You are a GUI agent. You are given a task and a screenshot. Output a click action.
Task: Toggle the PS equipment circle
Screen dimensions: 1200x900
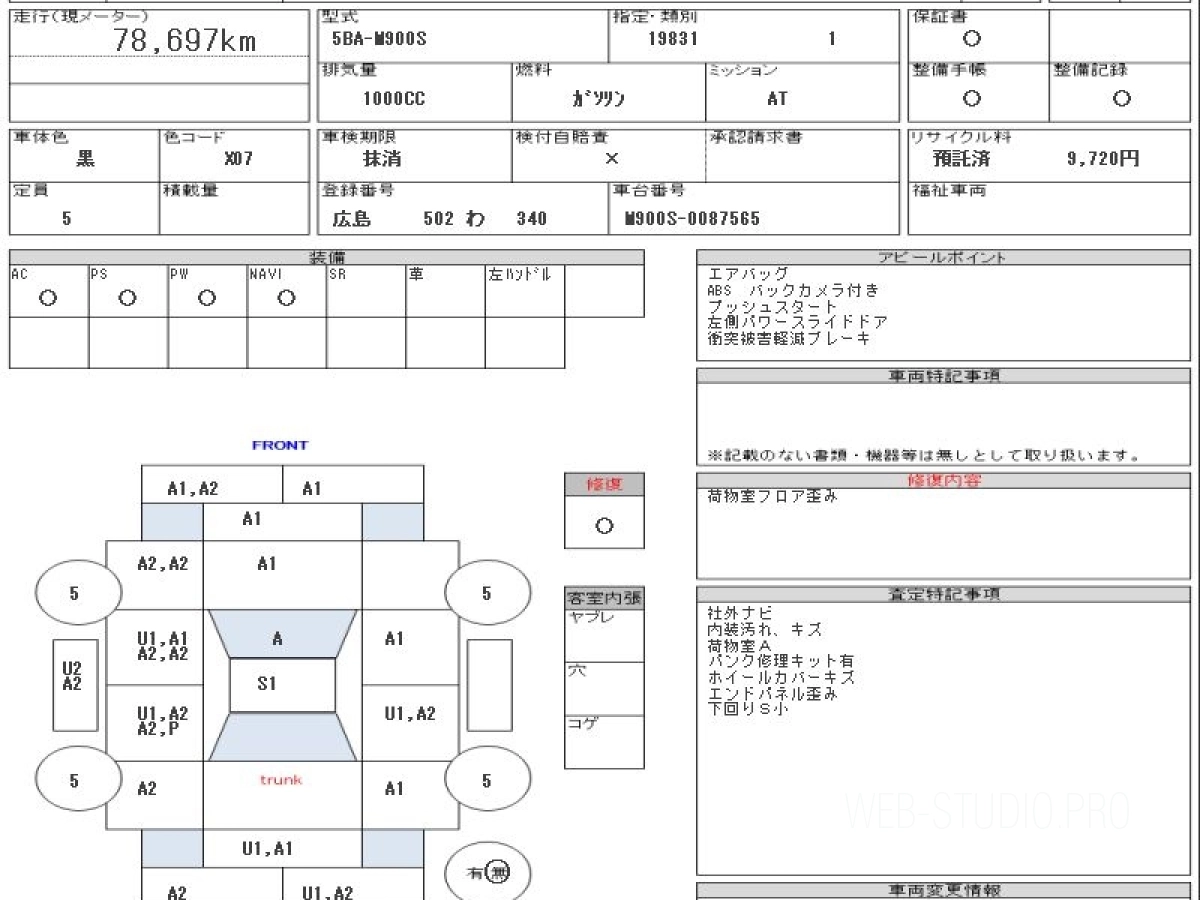pos(127,298)
